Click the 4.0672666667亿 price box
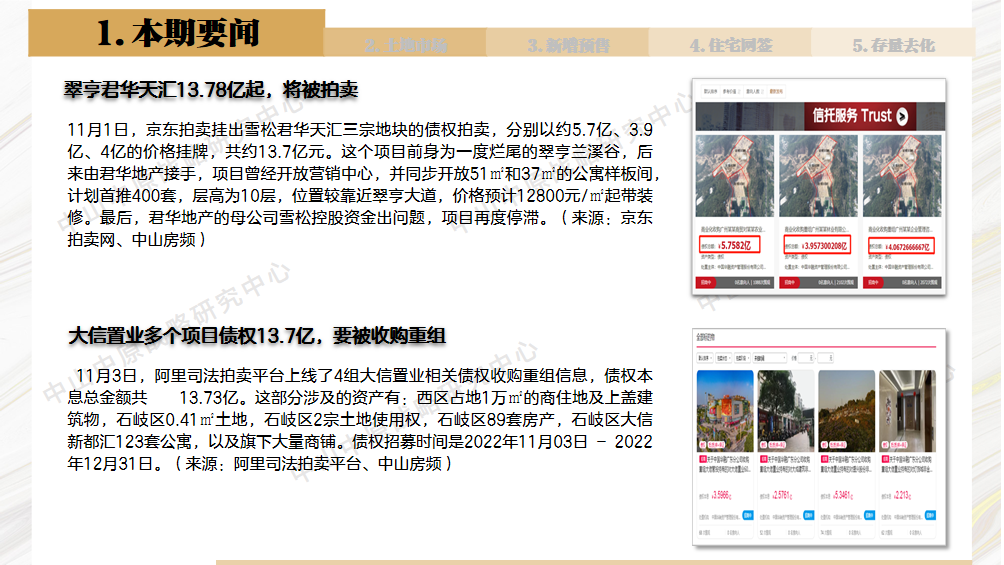 [901, 245]
